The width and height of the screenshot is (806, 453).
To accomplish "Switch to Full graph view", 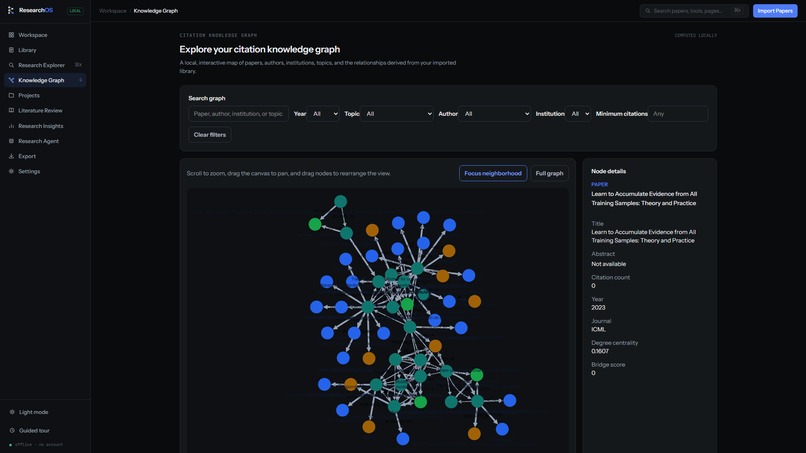I will (x=549, y=173).
